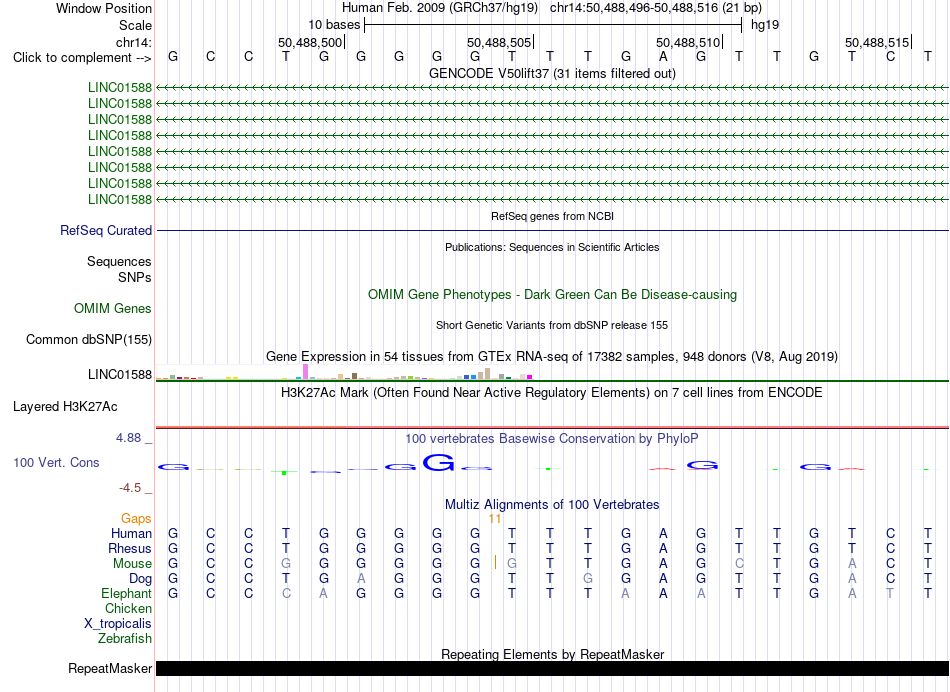
Task: Click the orange insertion bar in the Mouse row
Action: 496,562
